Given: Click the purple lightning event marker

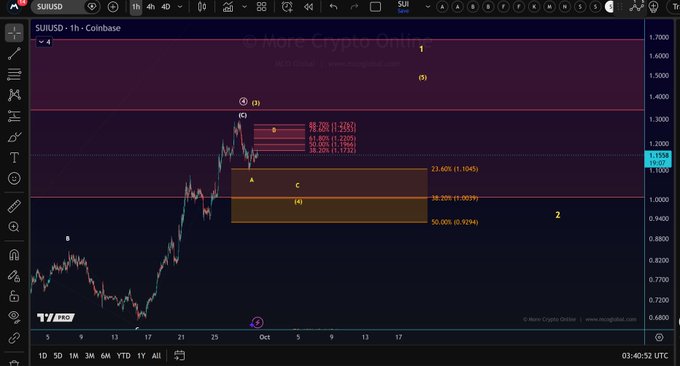Looking at the screenshot, I should click(x=257, y=322).
